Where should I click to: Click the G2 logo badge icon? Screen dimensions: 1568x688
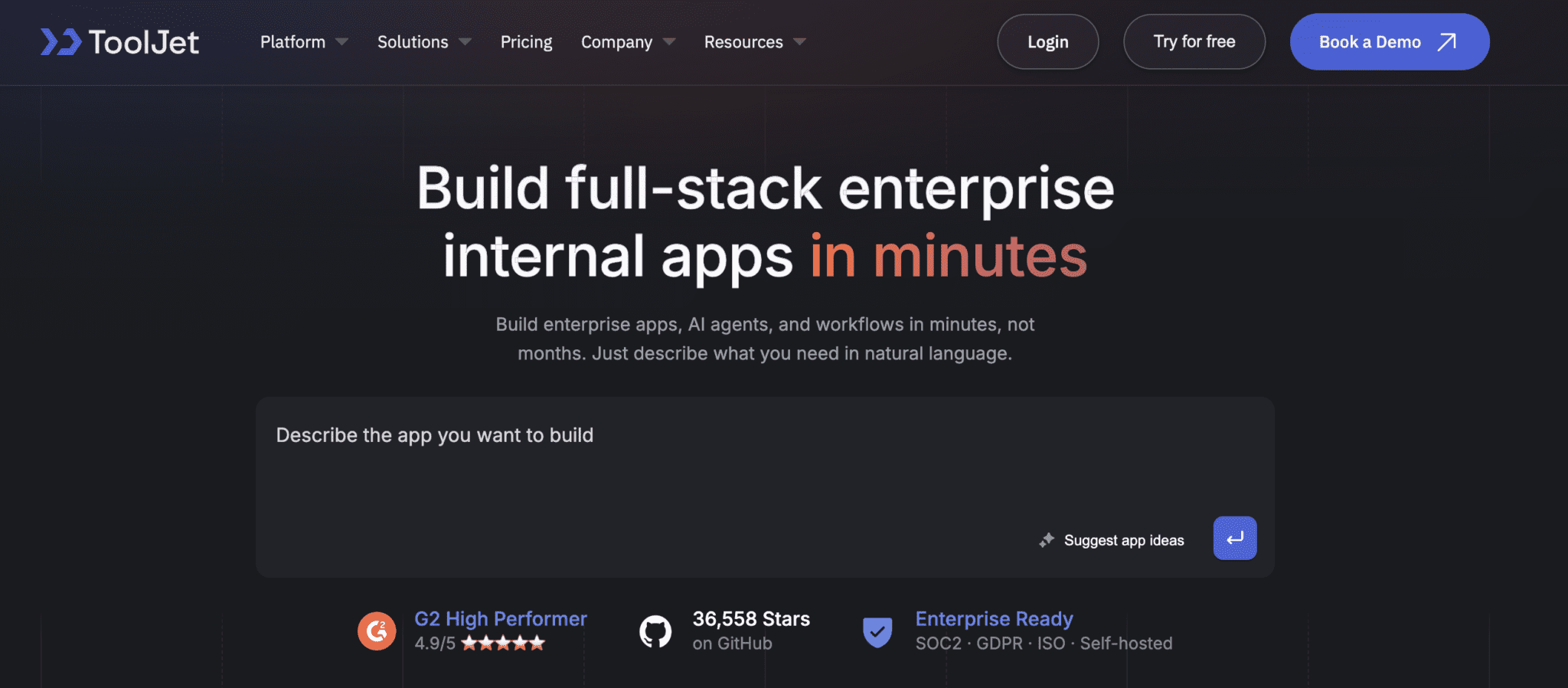pyautogui.click(x=377, y=631)
